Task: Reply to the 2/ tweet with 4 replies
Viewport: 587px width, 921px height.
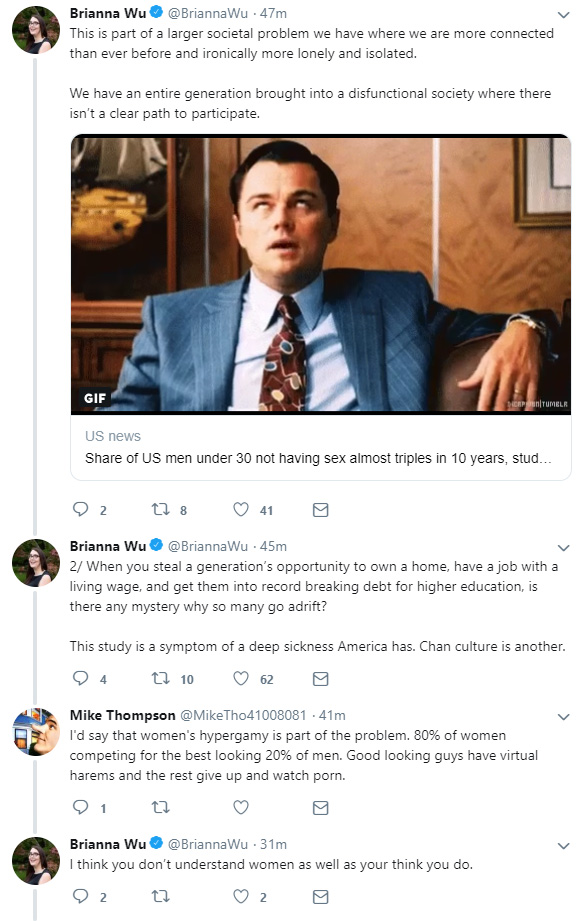Action: pyautogui.click(x=80, y=678)
